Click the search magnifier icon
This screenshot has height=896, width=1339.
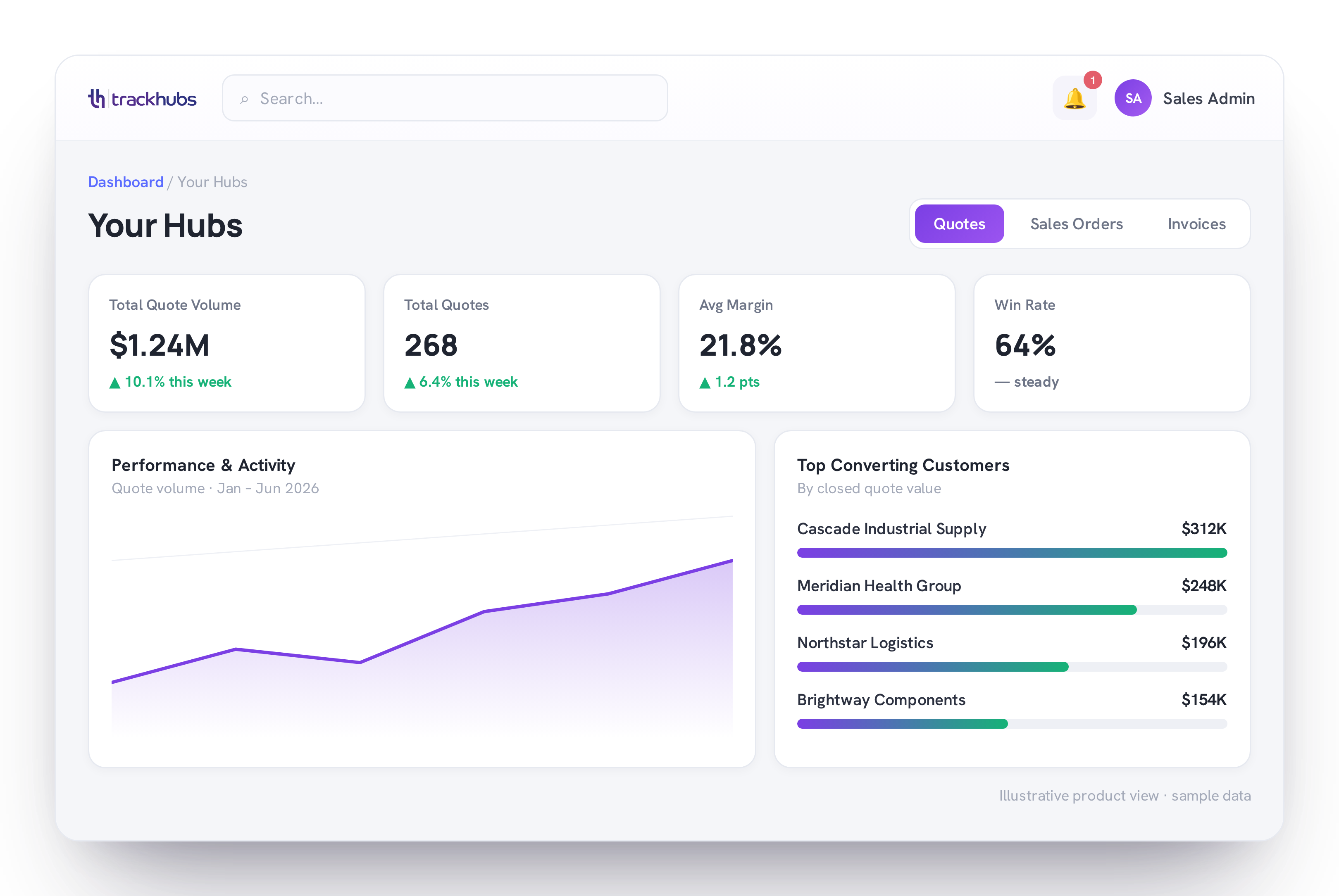point(244,100)
